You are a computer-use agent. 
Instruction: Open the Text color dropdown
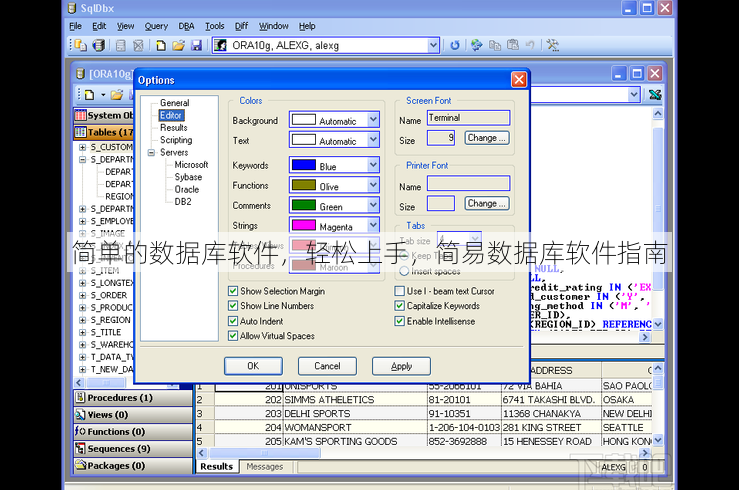click(x=373, y=140)
